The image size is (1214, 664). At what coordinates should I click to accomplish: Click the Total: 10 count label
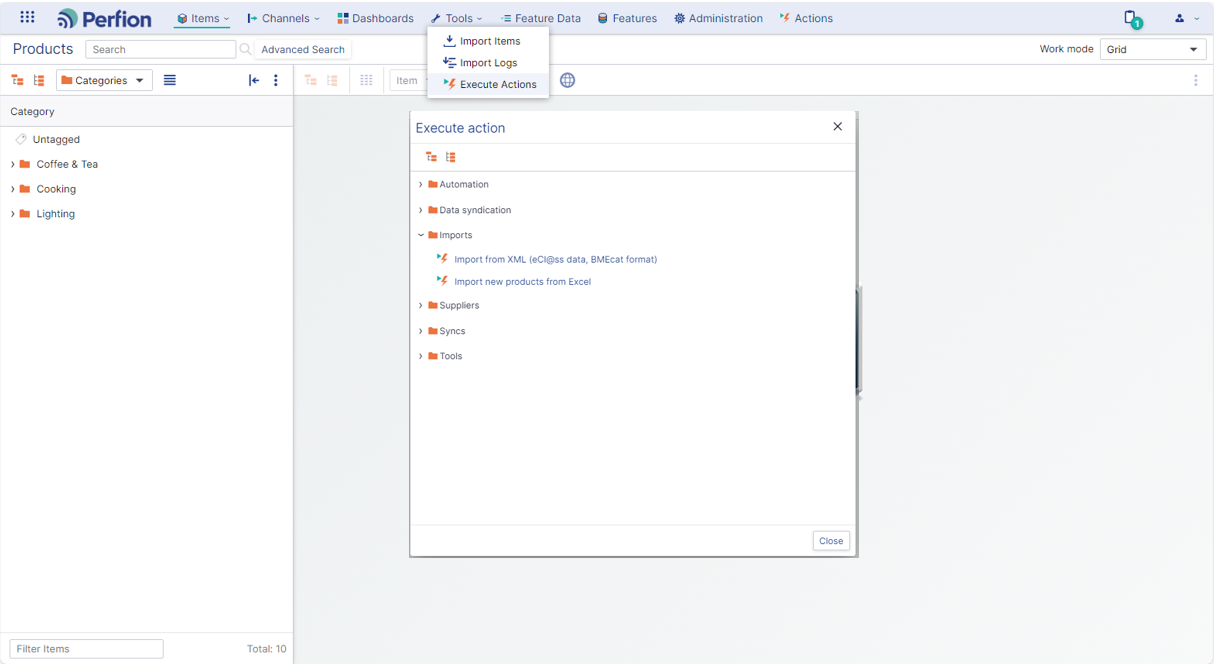(266, 649)
